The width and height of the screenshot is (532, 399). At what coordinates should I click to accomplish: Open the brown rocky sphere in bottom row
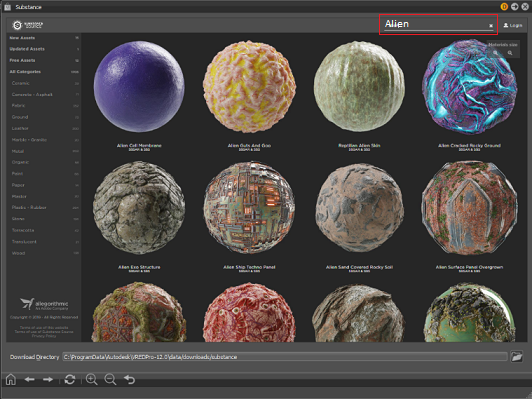click(359, 313)
